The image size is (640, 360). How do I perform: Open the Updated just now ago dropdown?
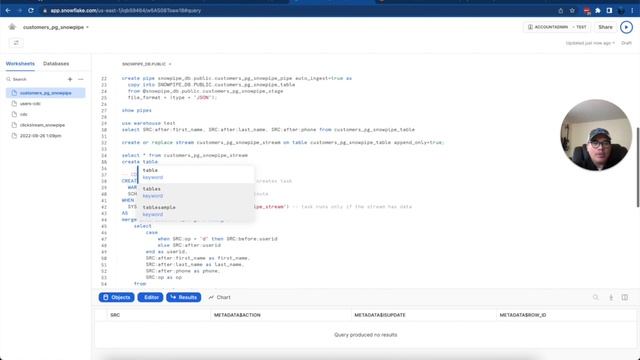tap(590, 43)
